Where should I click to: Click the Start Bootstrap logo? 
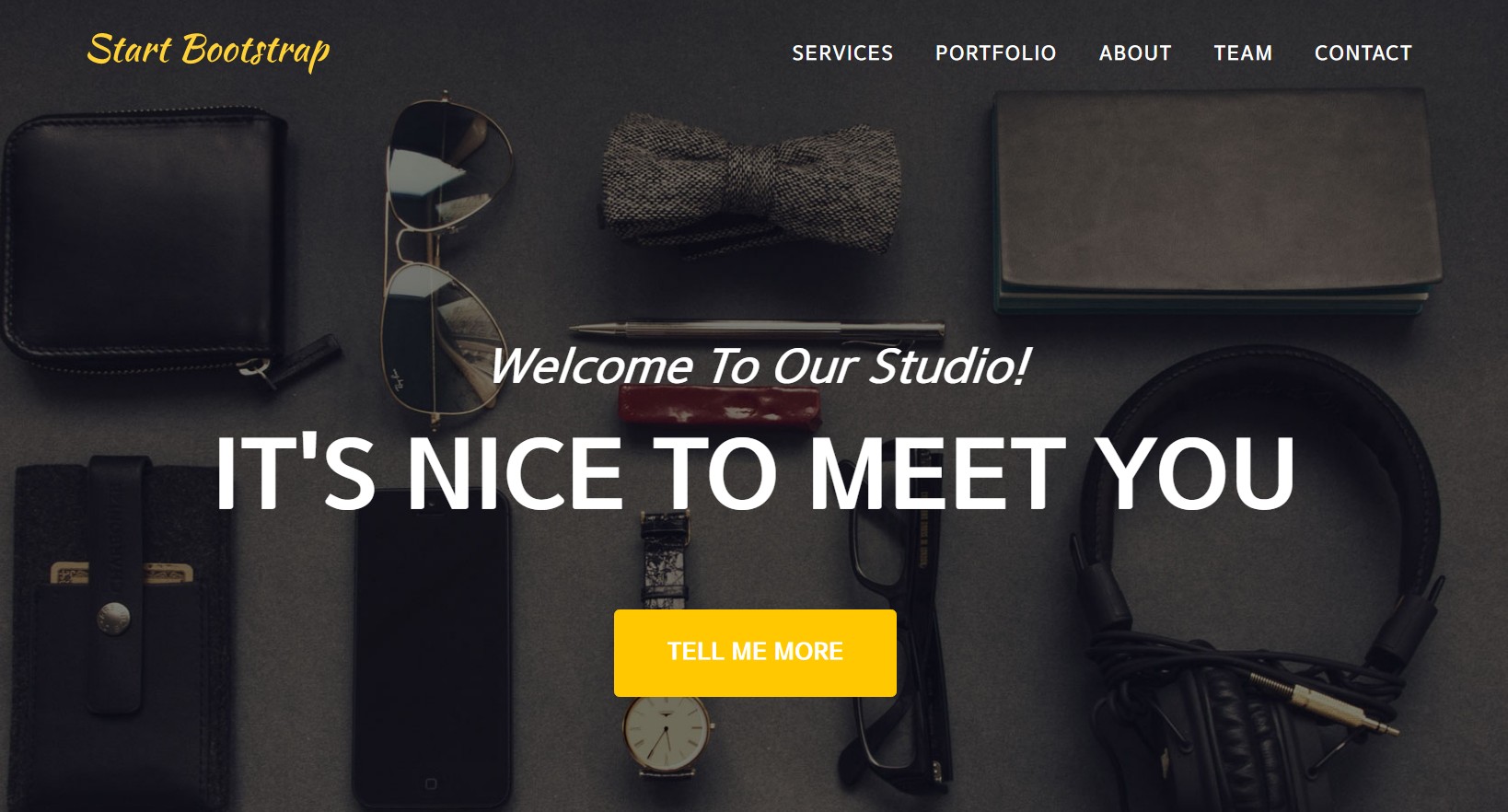coord(208,51)
